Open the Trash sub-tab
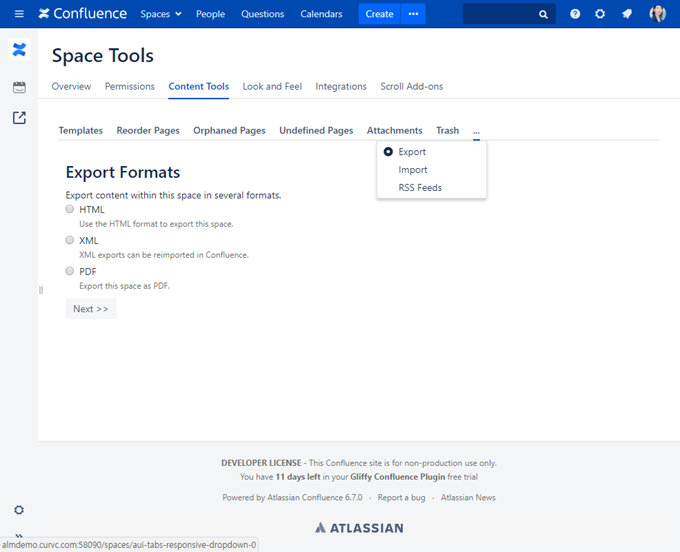The image size is (680, 552). (448, 131)
